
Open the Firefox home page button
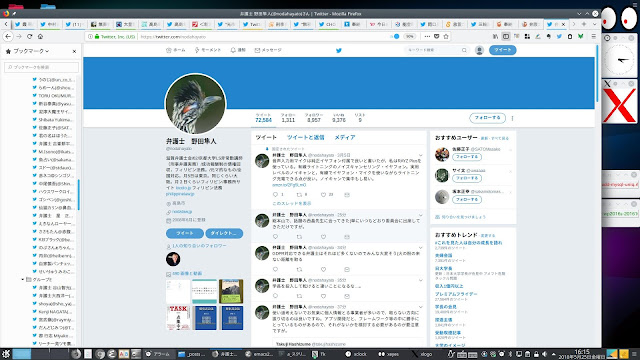40,36
